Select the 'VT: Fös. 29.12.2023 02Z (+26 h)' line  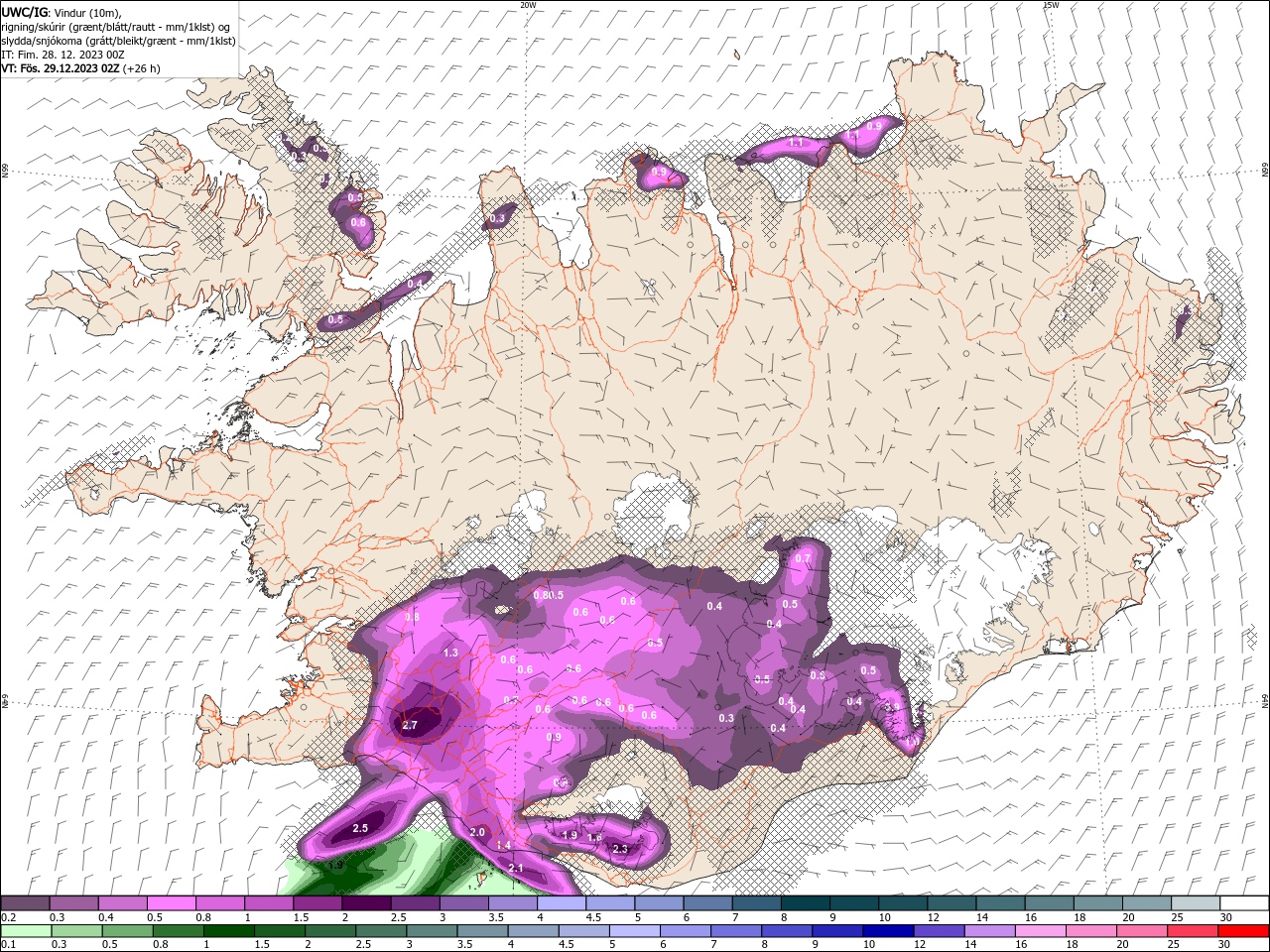click(80, 68)
